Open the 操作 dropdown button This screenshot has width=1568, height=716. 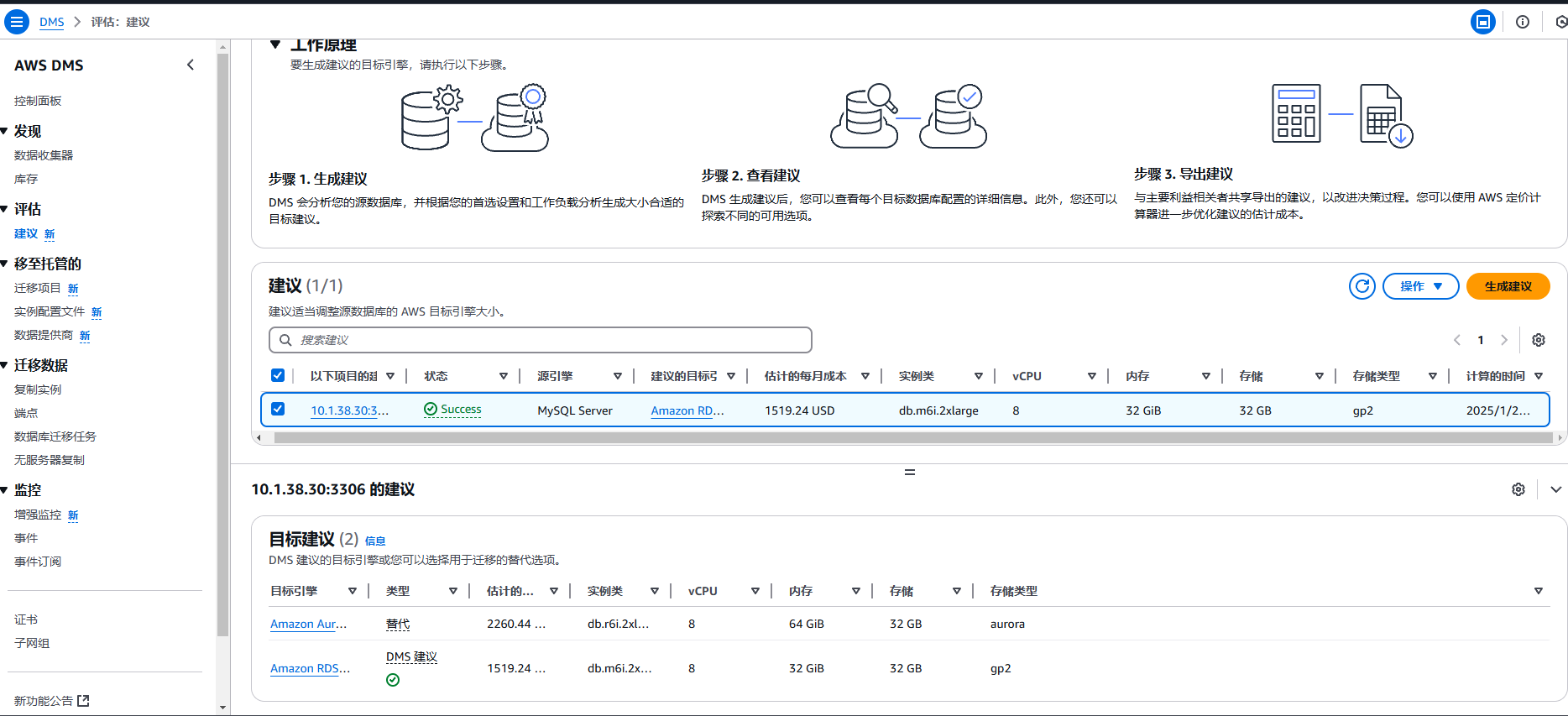tap(1421, 286)
